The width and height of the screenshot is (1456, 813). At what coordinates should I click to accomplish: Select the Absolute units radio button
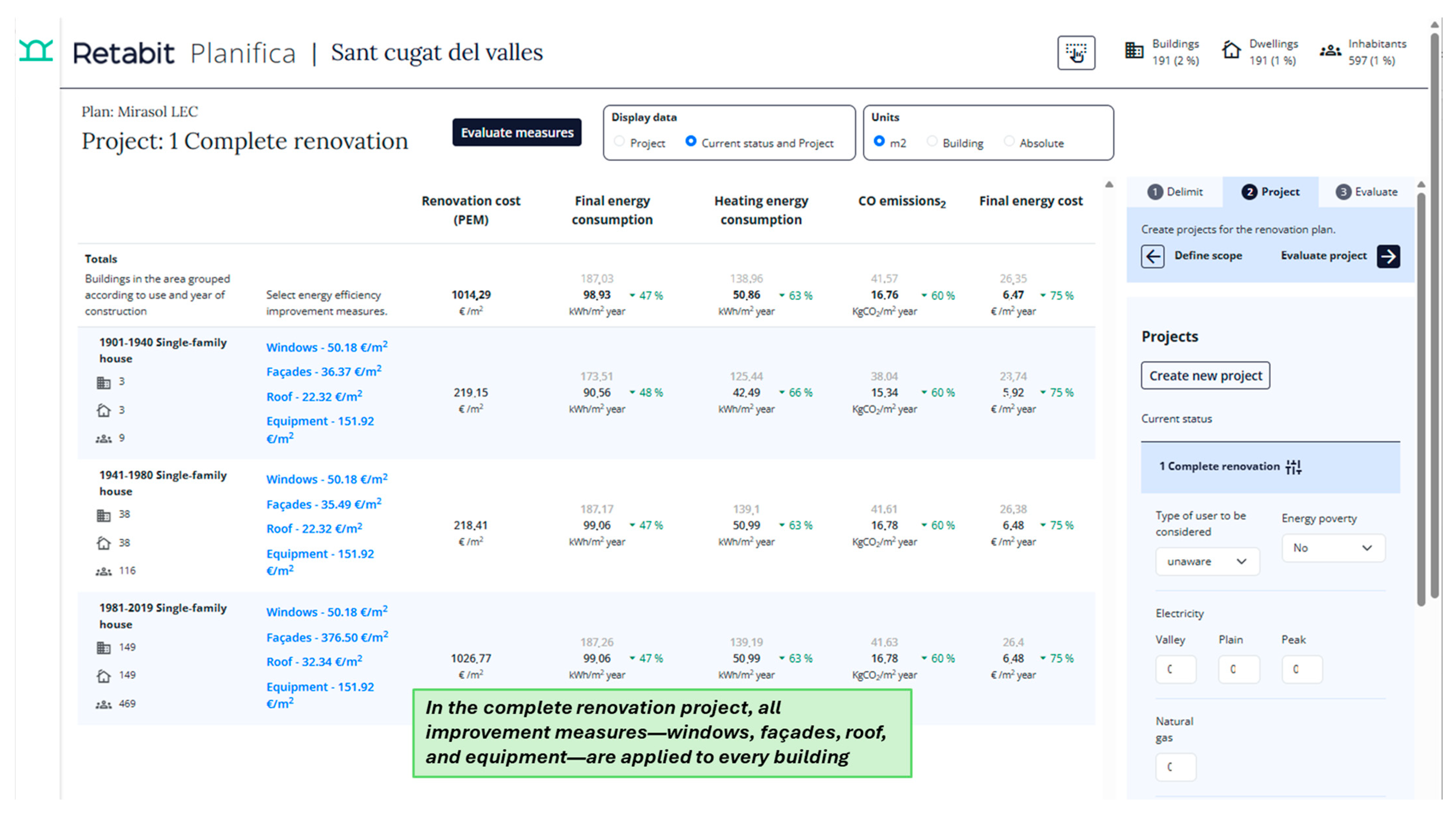pyautogui.click(x=1009, y=142)
